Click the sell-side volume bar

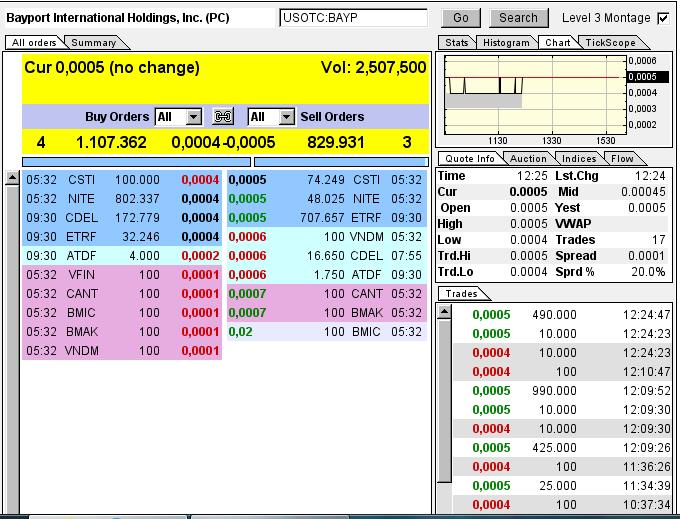pyautogui.click(x=341, y=162)
